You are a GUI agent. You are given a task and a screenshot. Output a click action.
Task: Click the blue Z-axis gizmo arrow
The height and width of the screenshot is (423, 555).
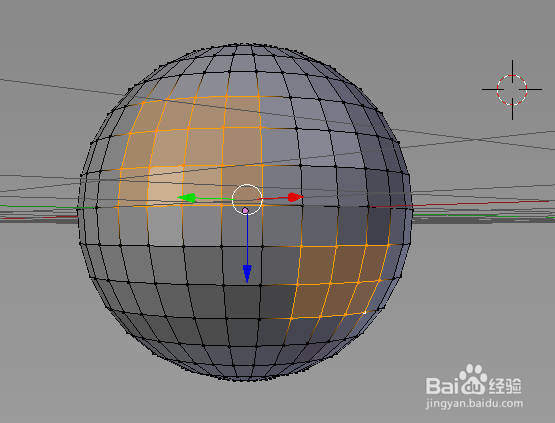click(247, 274)
